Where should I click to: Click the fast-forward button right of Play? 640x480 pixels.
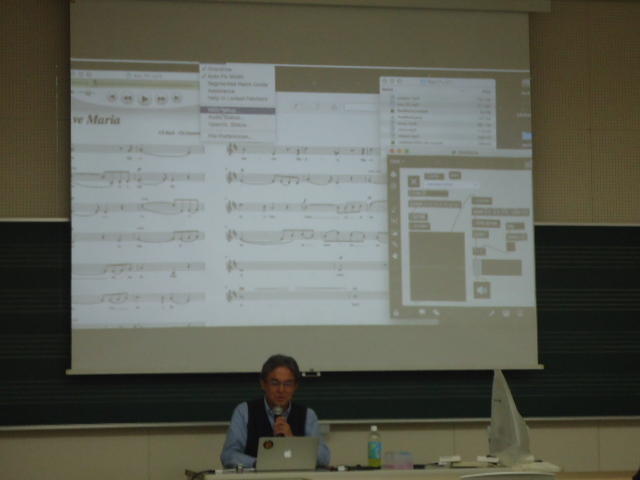162,99
